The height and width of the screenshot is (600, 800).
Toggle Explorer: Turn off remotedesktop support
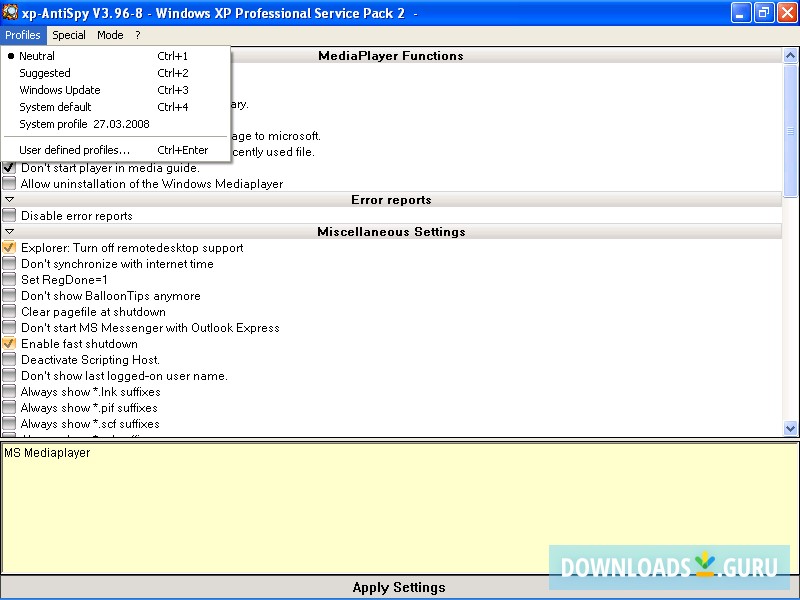tap(9, 247)
